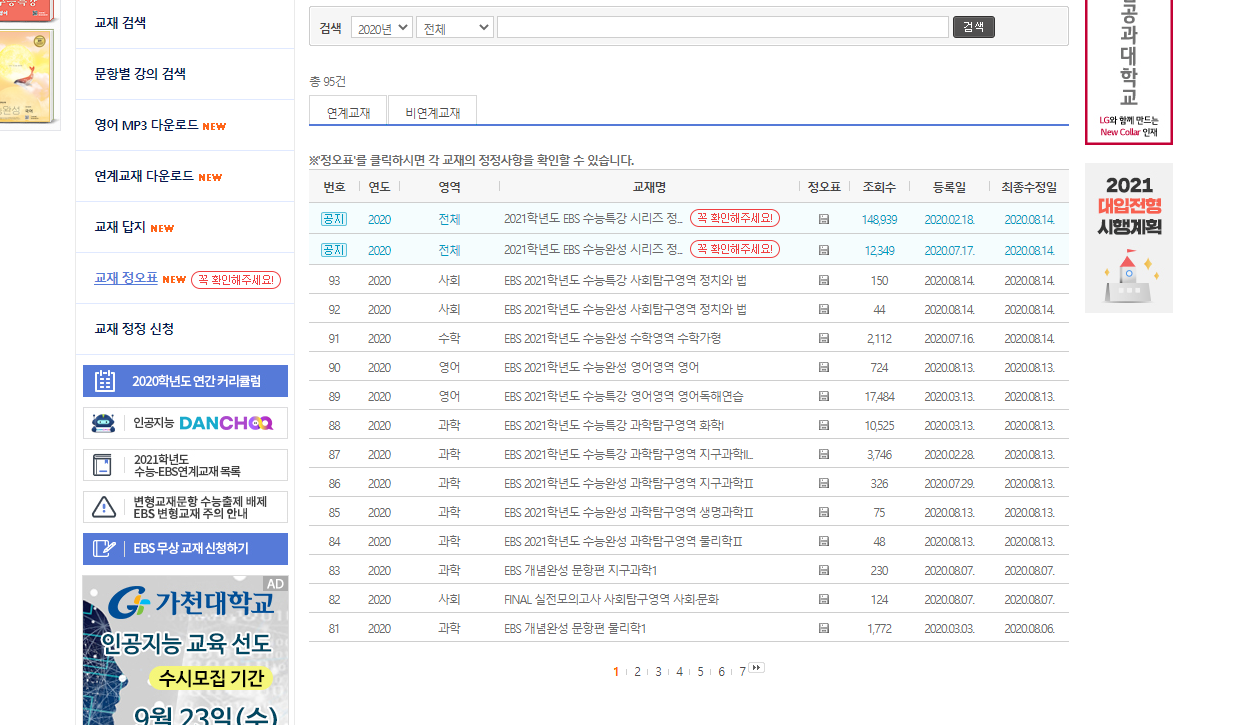Go to page 4 of results
The width and height of the screenshot is (1260, 725).
(679, 672)
